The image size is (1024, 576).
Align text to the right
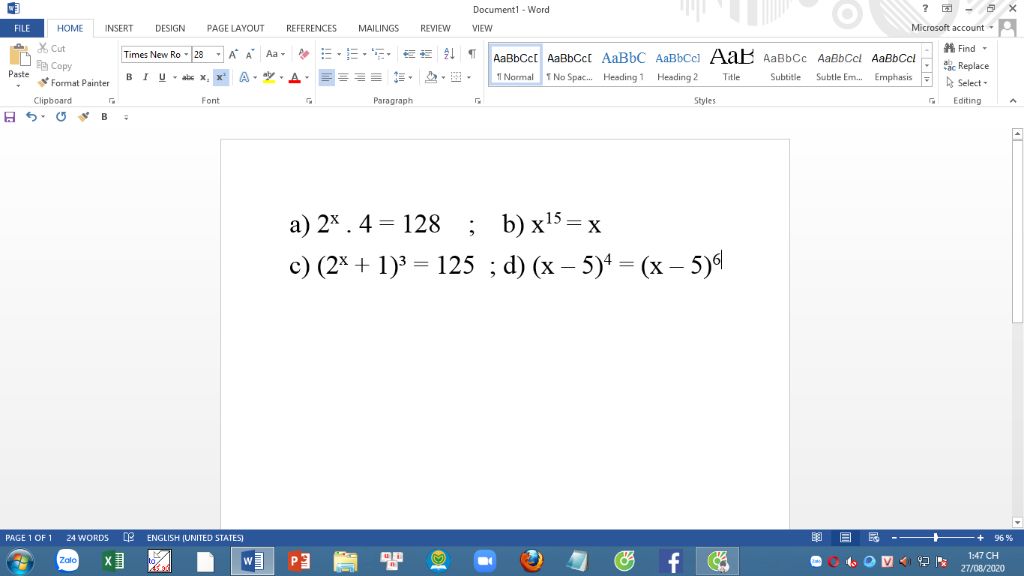click(x=359, y=77)
